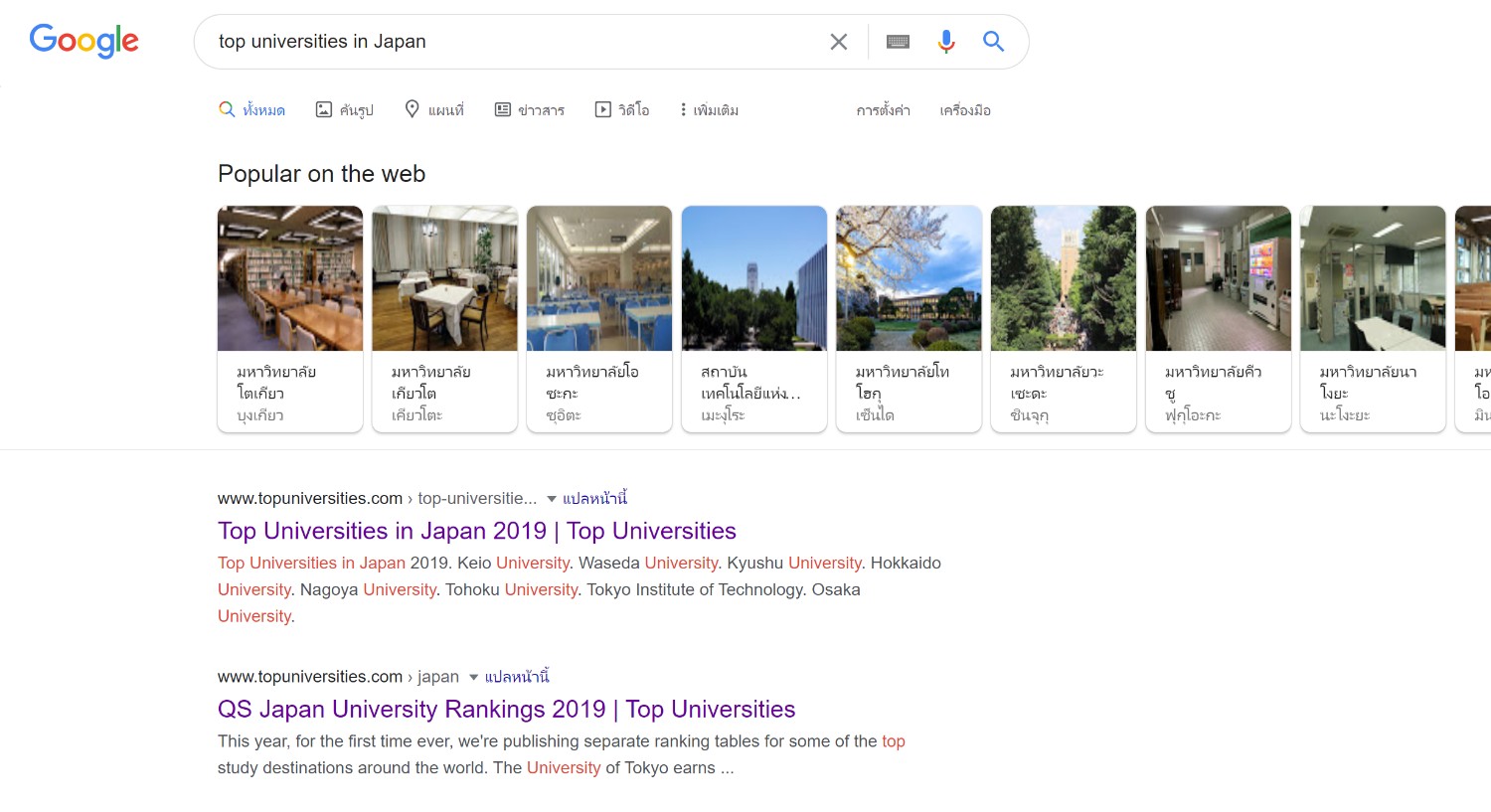This screenshot has width=1491, height=812.
Task: Click the play icon in the วิดีโอ tab
Action: click(x=603, y=109)
